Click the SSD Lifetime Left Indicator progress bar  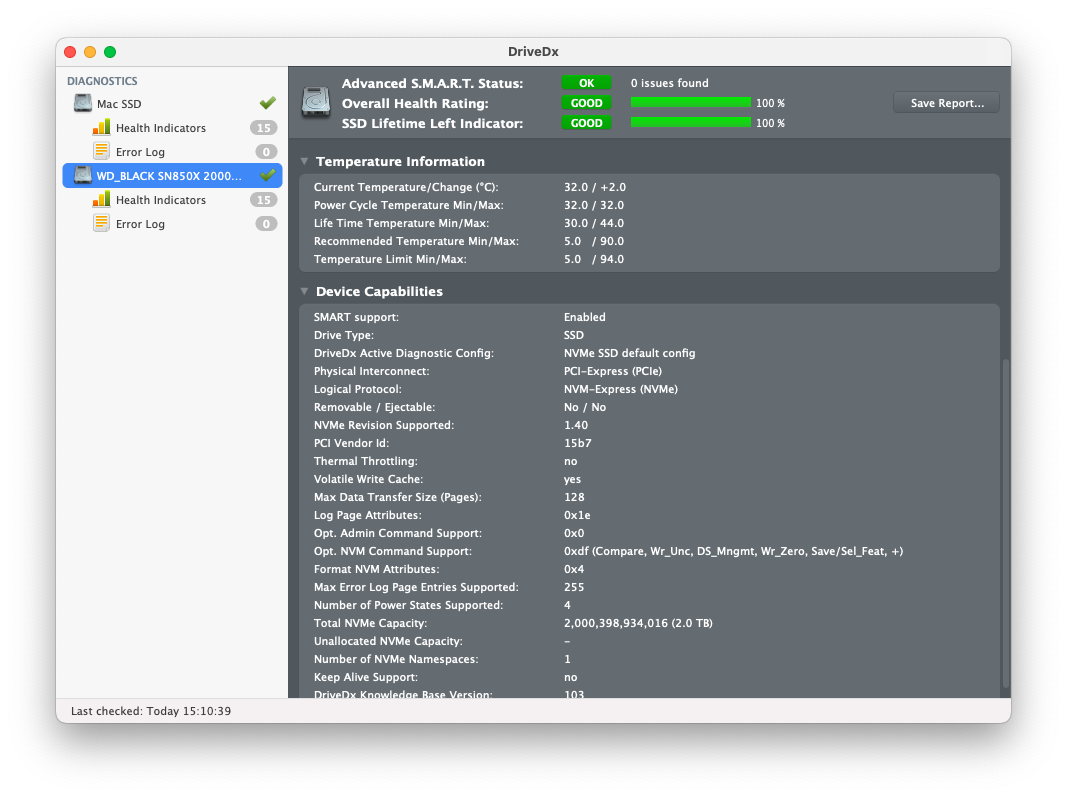(691, 123)
